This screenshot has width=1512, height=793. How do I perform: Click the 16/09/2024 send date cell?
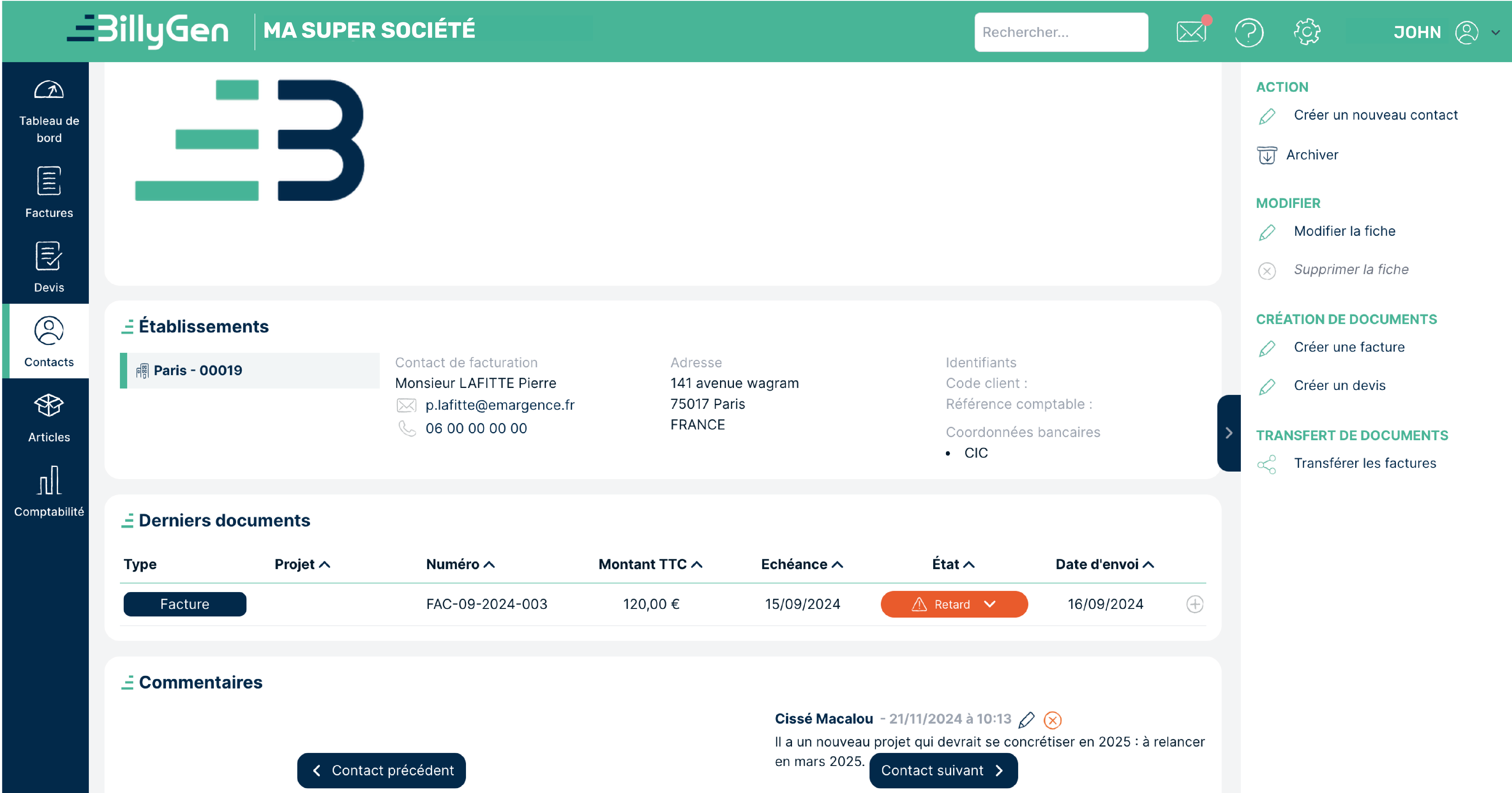[x=1105, y=604]
